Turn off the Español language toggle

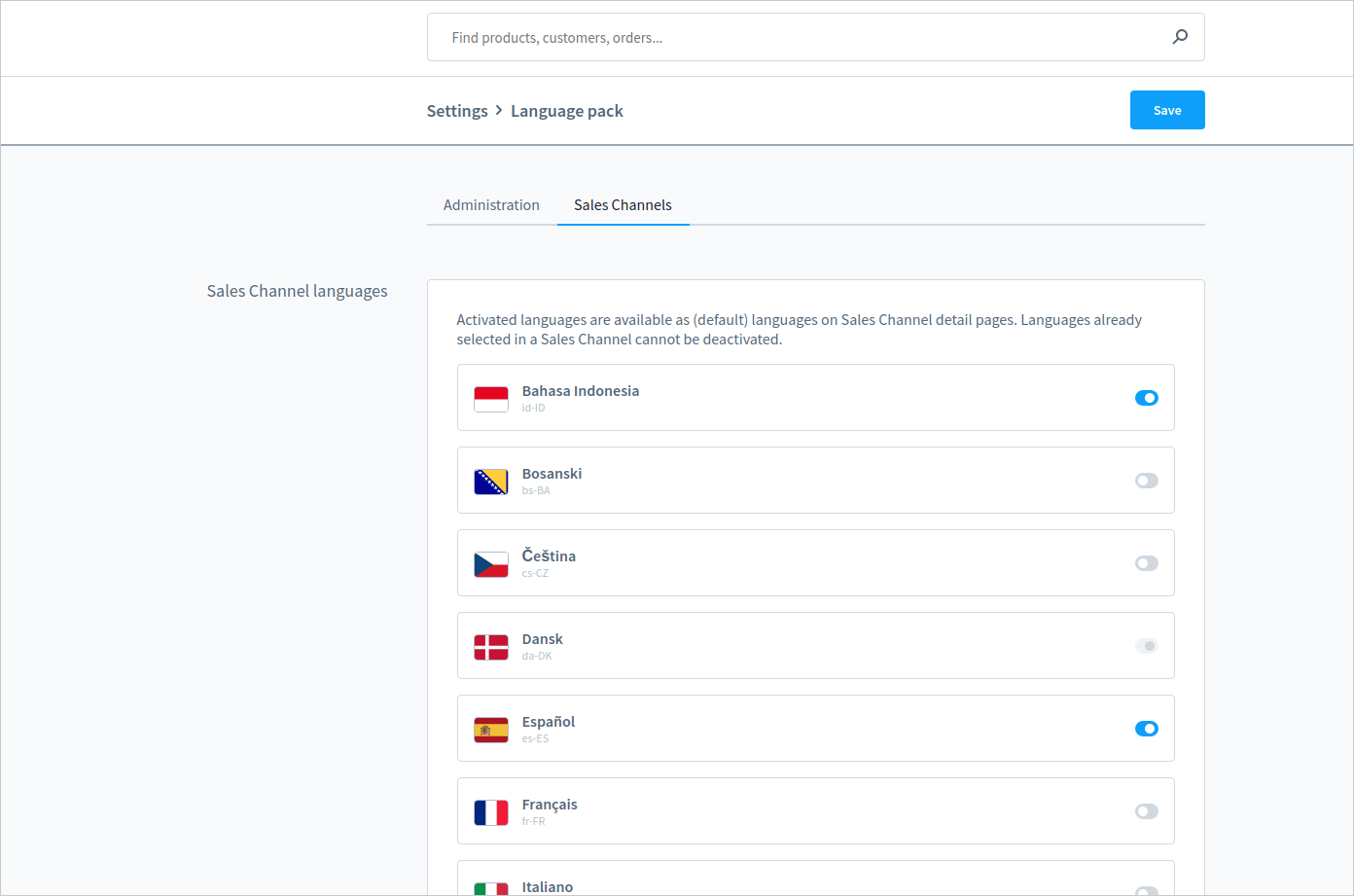coord(1147,729)
